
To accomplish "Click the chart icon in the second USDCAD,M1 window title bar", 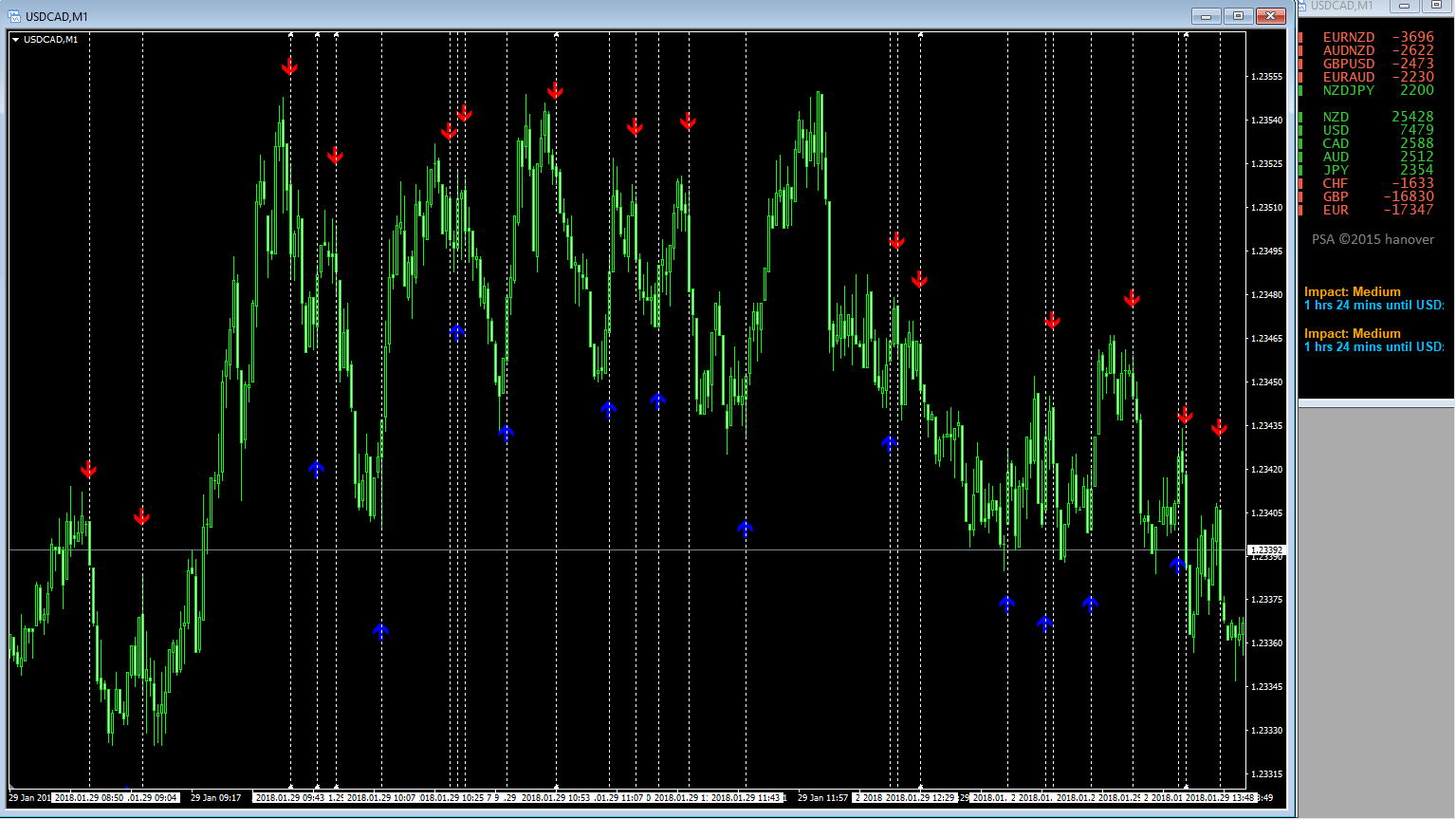I will 1303,6.
